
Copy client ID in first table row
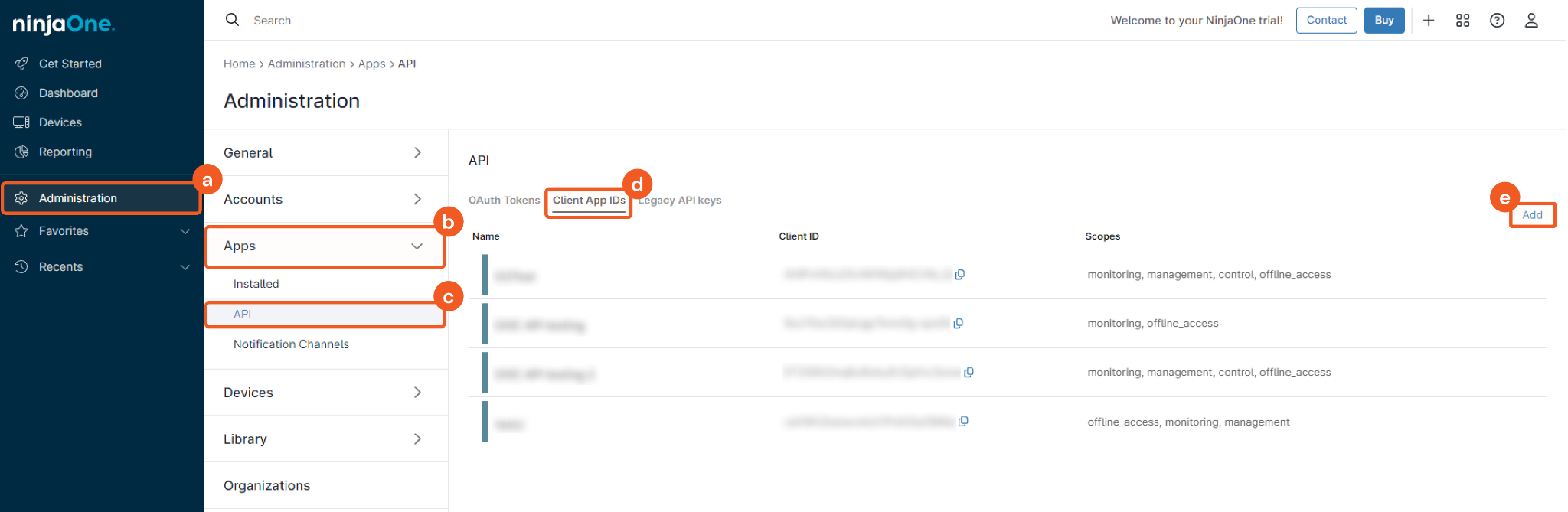[960, 275]
